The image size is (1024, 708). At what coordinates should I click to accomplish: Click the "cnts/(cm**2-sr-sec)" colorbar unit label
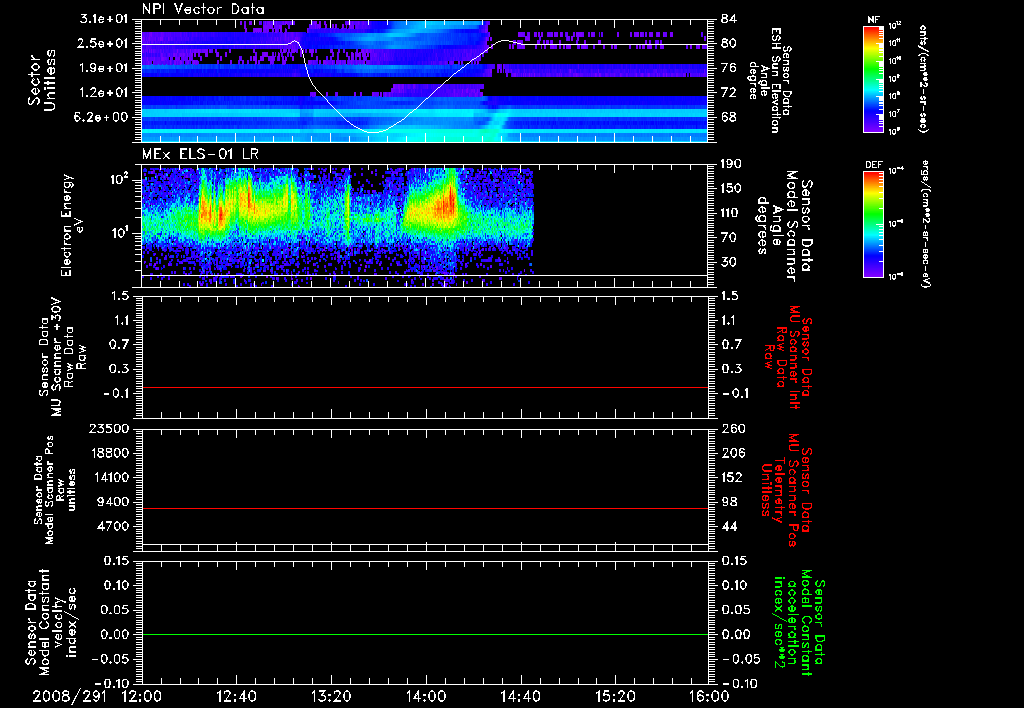tap(923, 79)
